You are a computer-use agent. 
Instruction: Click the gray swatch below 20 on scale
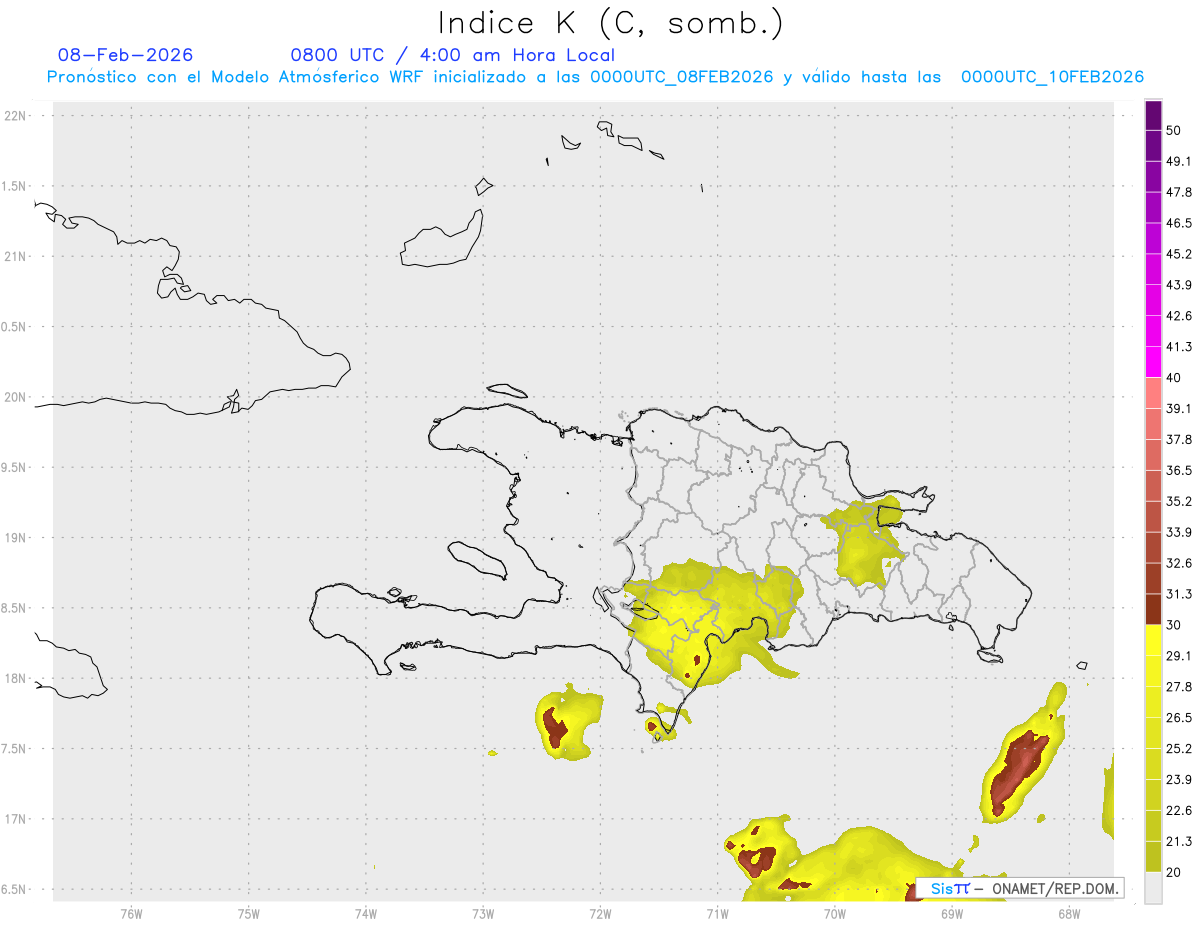1153,888
